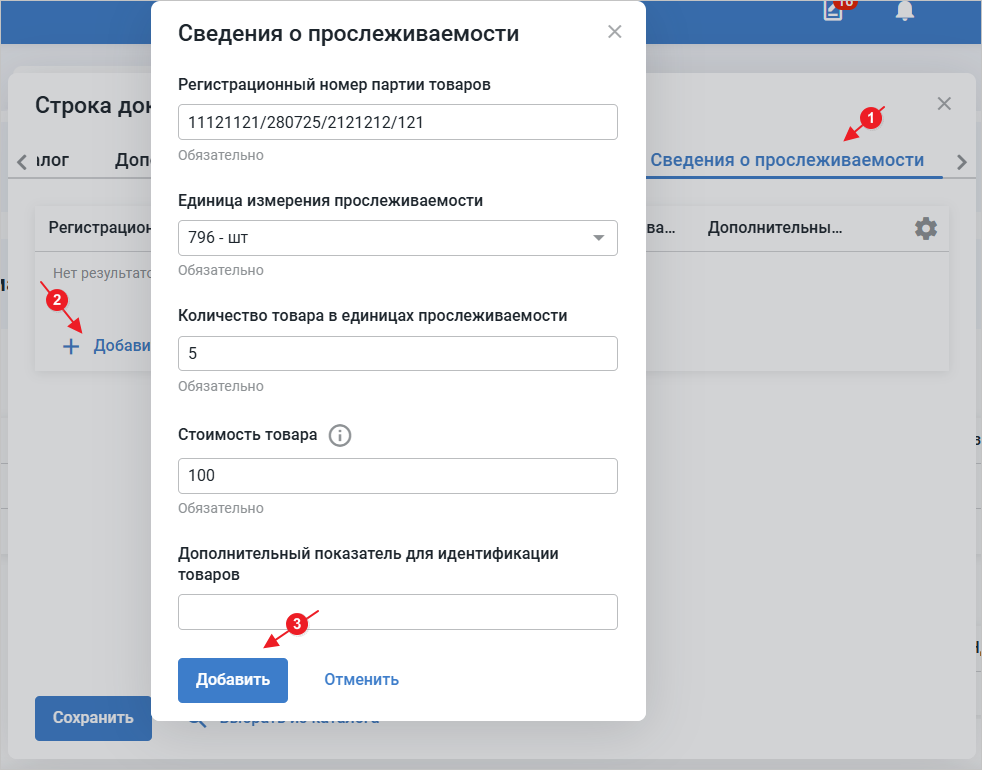Viewport: 982px width, 770px height.
Task: Click the dropdown arrow next to 796 - шт
Action: click(599, 238)
